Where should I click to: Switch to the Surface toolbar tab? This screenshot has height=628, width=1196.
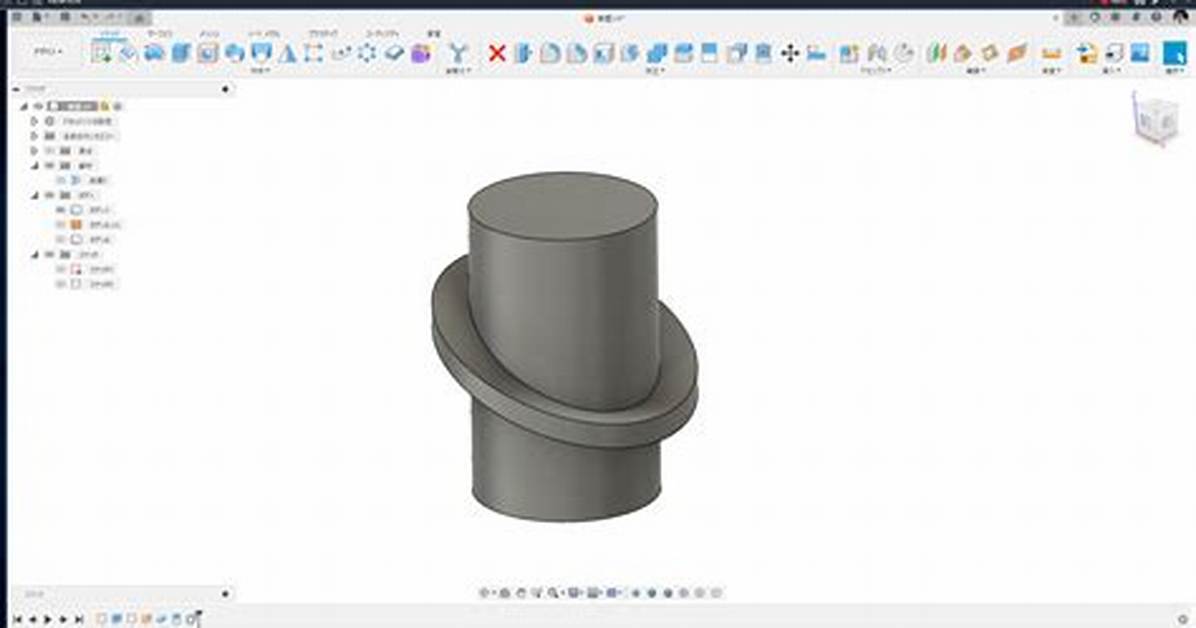tap(159, 34)
